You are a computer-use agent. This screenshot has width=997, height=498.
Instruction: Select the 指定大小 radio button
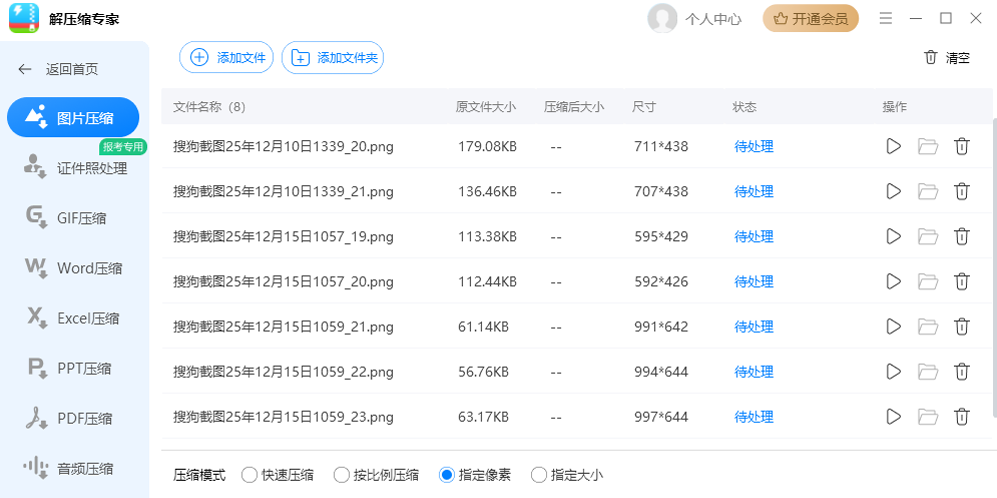click(539, 475)
